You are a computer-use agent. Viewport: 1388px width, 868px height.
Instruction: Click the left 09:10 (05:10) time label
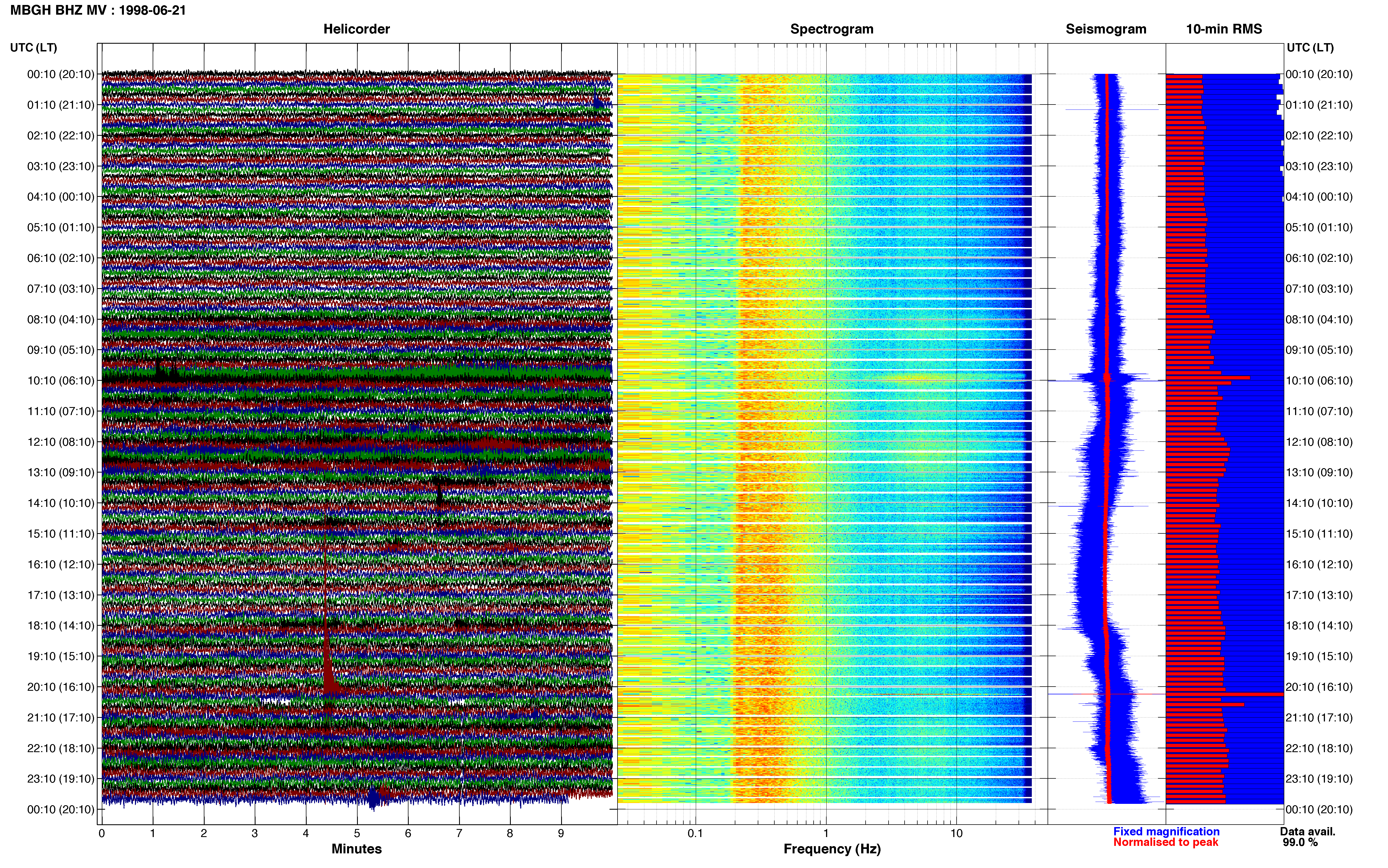(61, 350)
